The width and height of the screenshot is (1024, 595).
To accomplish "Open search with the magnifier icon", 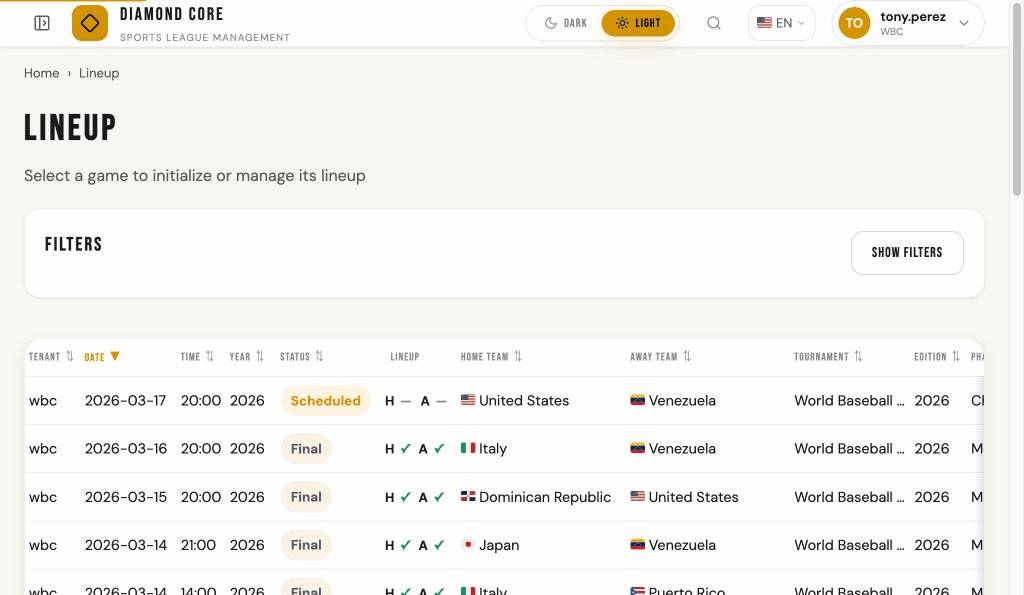I will 714,23.
